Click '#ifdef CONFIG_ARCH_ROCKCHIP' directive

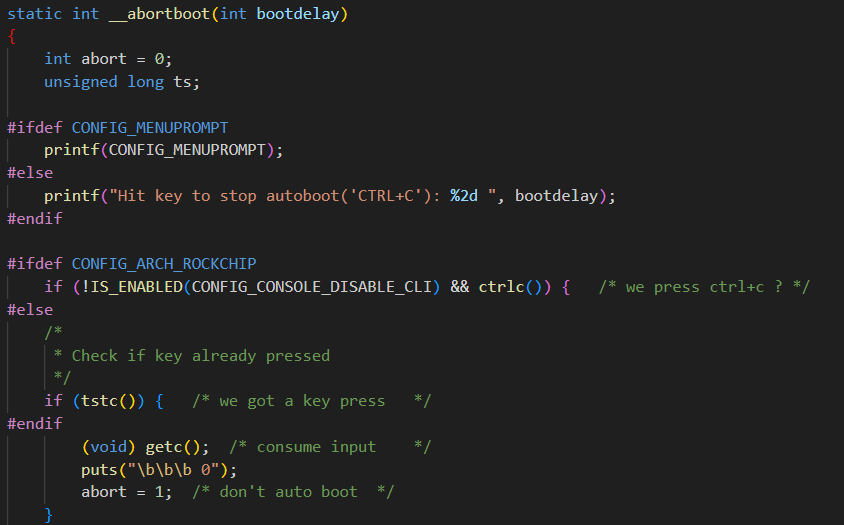coord(131,264)
